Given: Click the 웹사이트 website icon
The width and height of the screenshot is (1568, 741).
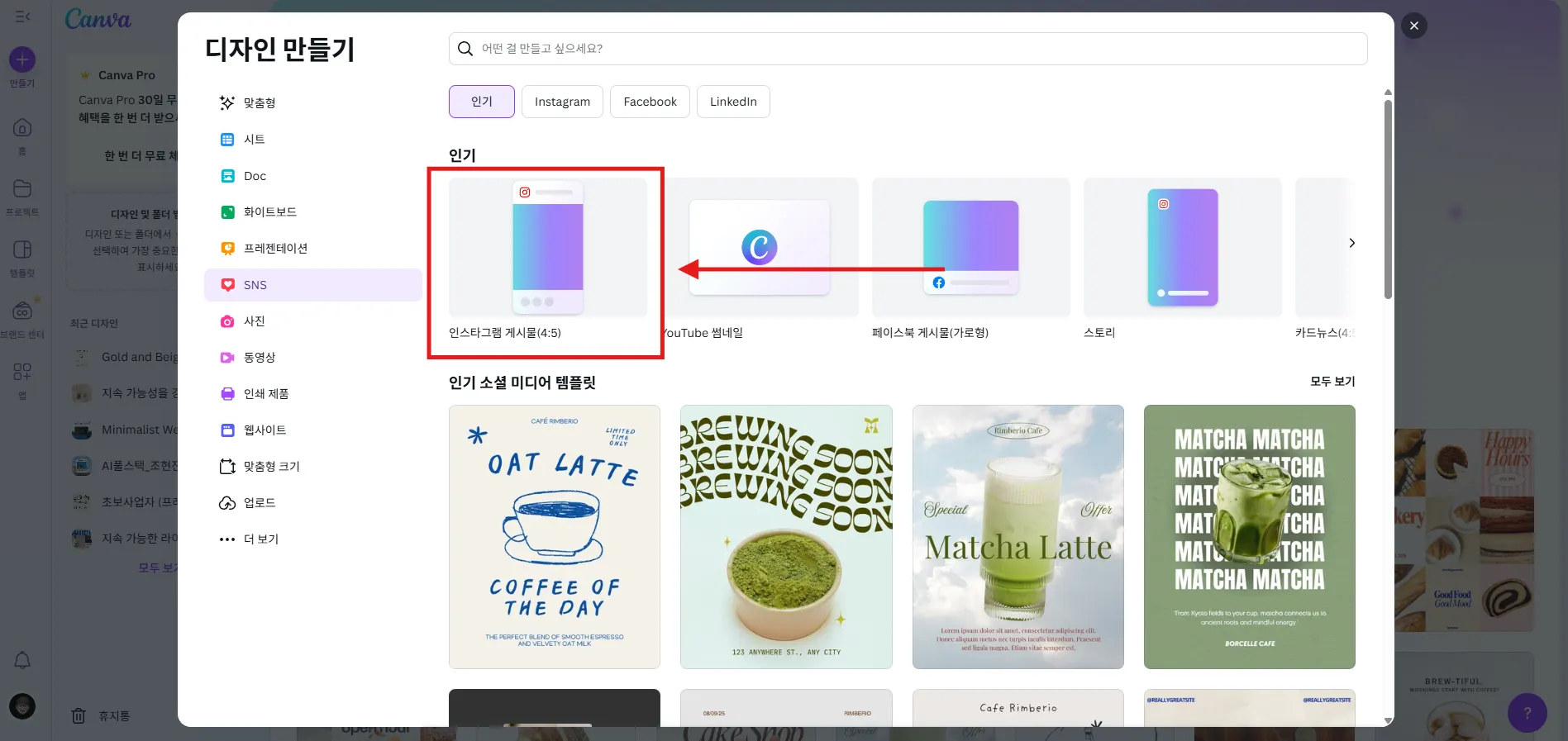Looking at the screenshot, I should pyautogui.click(x=227, y=430).
